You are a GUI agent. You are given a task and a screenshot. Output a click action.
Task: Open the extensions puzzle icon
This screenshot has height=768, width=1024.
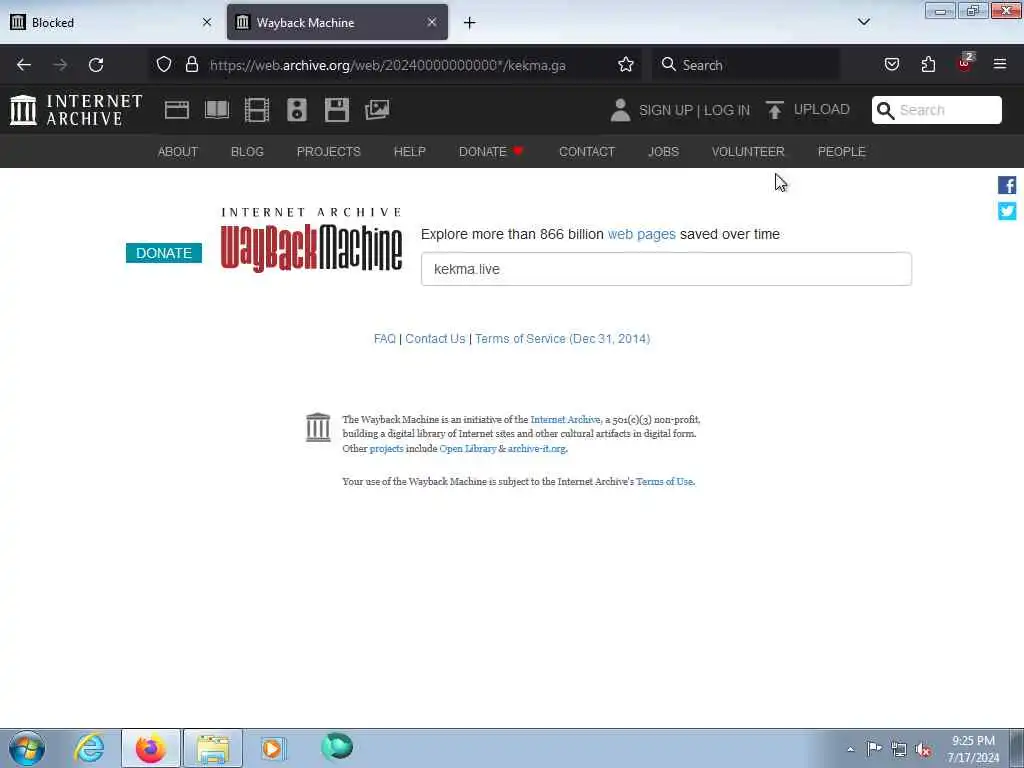click(x=928, y=65)
